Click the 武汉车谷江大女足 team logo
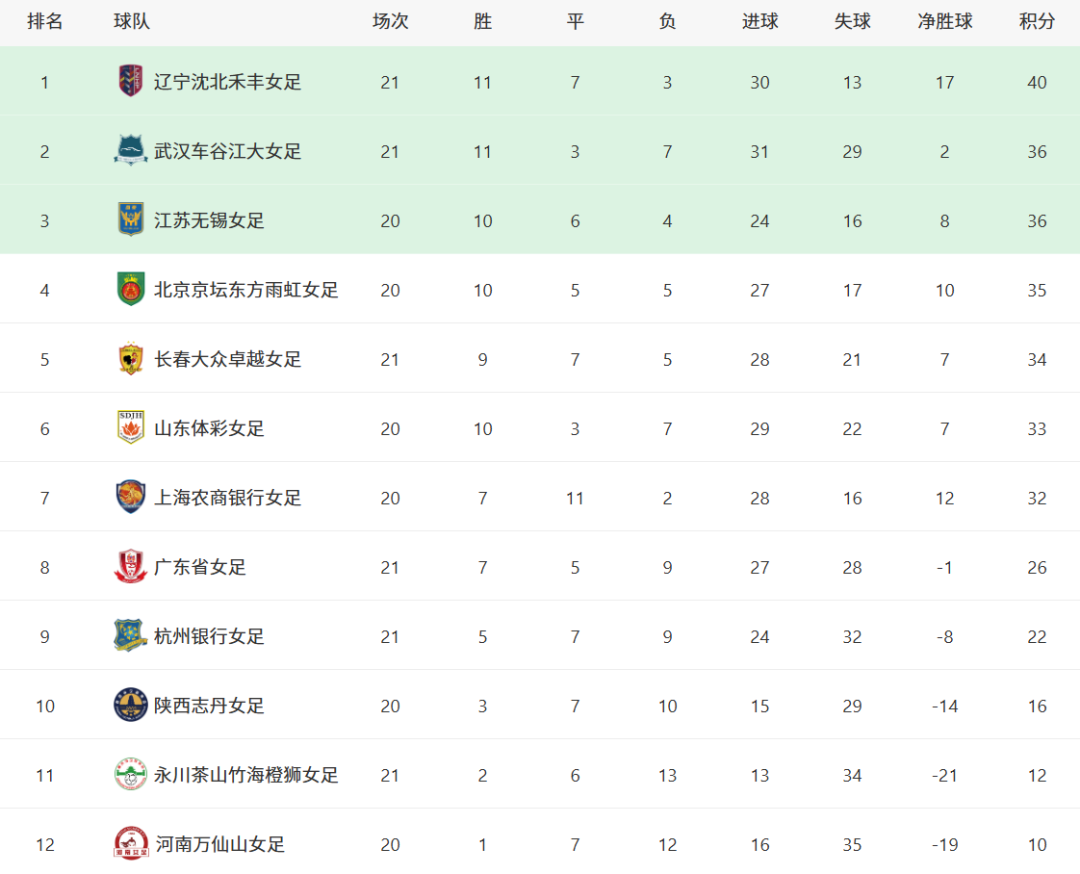 point(130,150)
